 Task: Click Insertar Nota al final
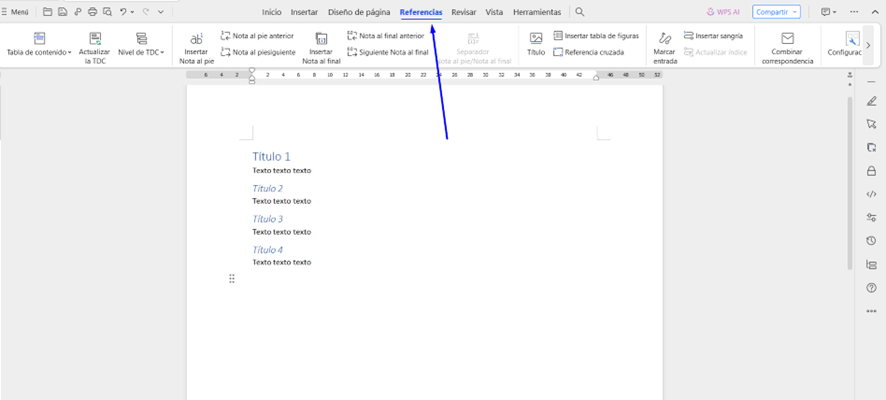point(322,47)
